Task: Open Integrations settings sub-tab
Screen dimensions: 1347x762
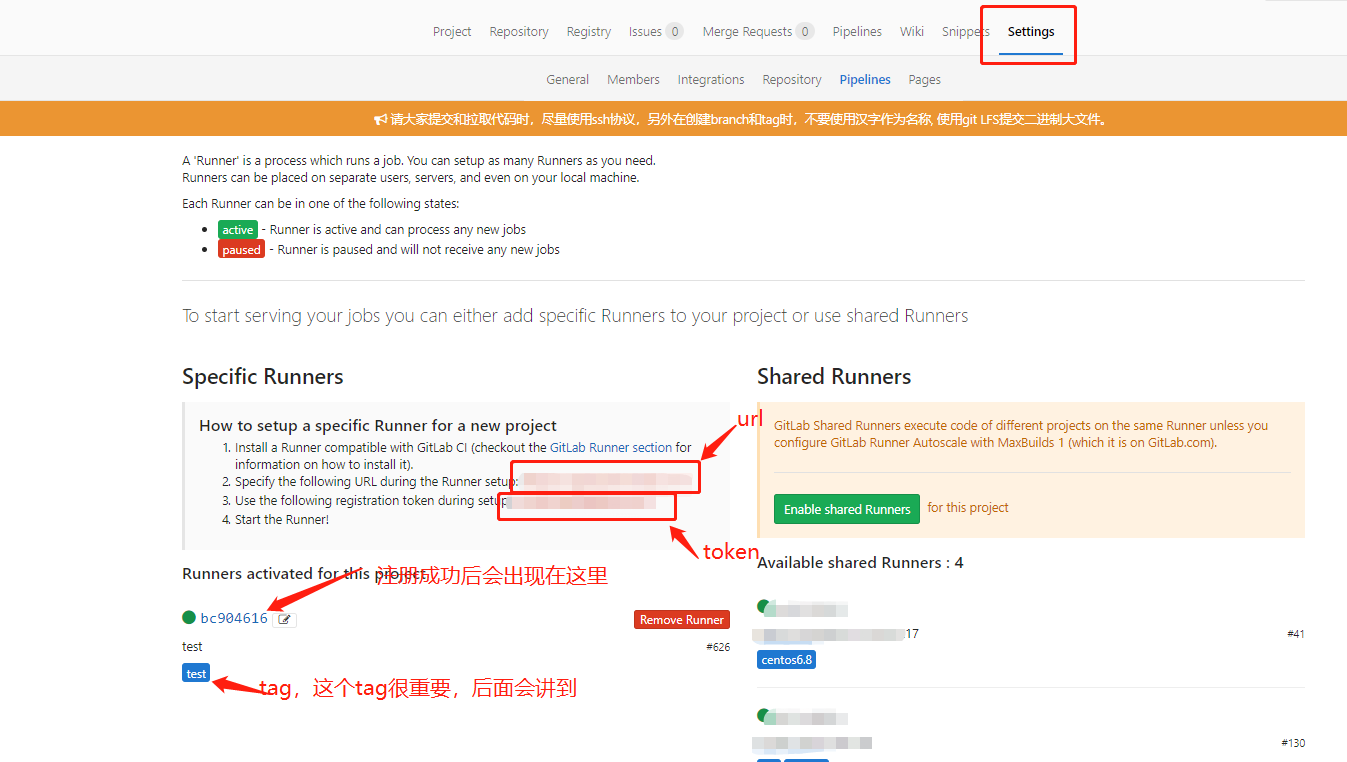Action: coord(710,79)
